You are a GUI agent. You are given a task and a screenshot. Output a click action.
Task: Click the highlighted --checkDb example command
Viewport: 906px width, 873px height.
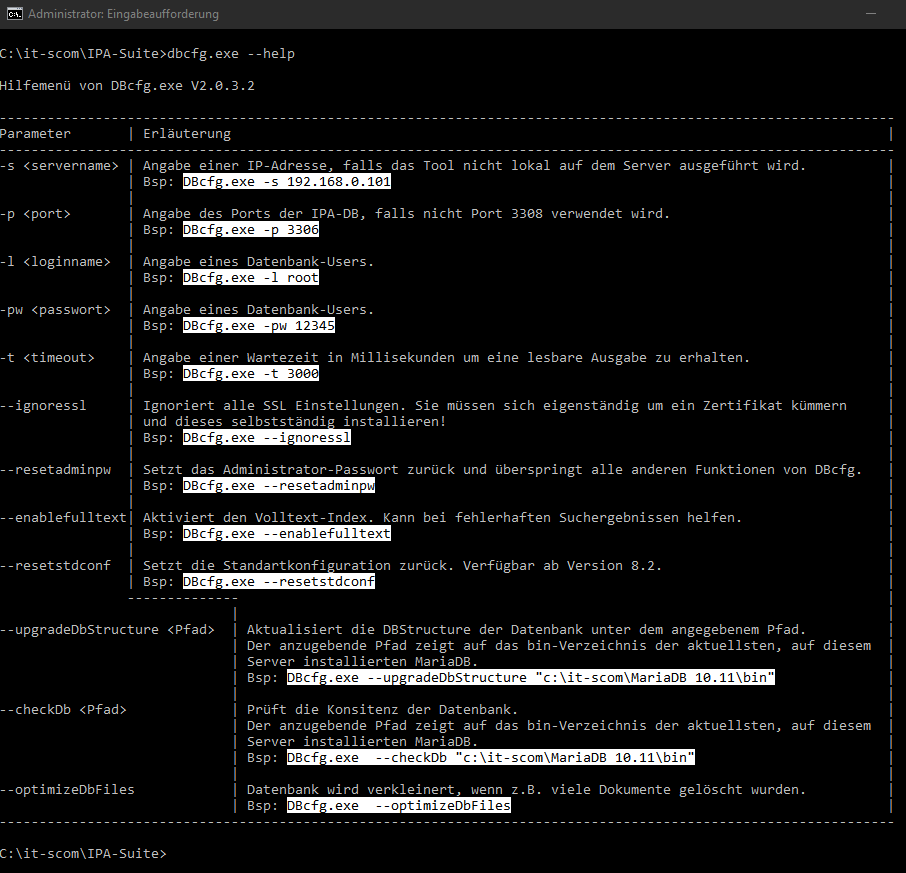click(x=490, y=758)
